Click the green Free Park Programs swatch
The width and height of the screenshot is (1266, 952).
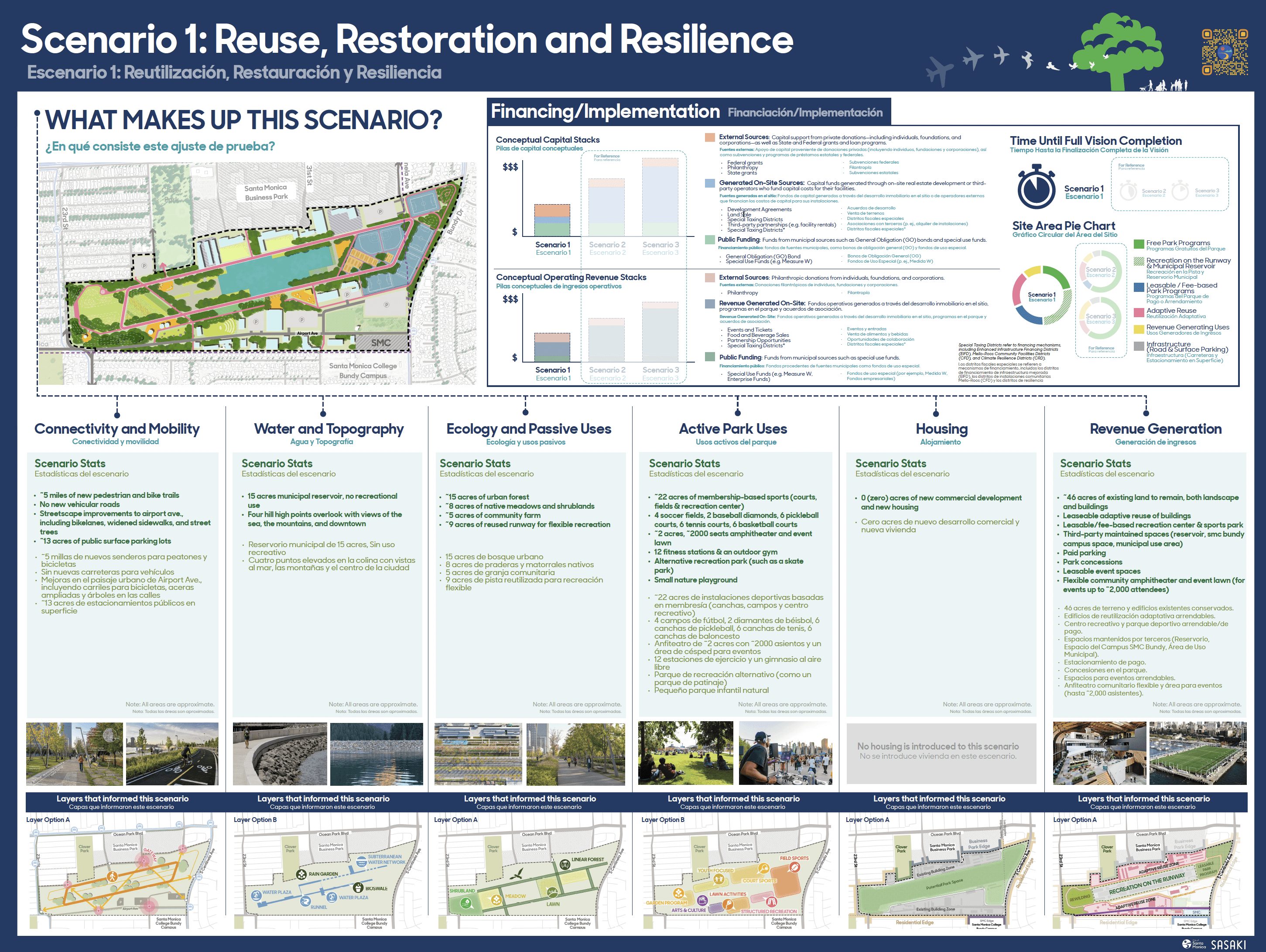[1139, 244]
